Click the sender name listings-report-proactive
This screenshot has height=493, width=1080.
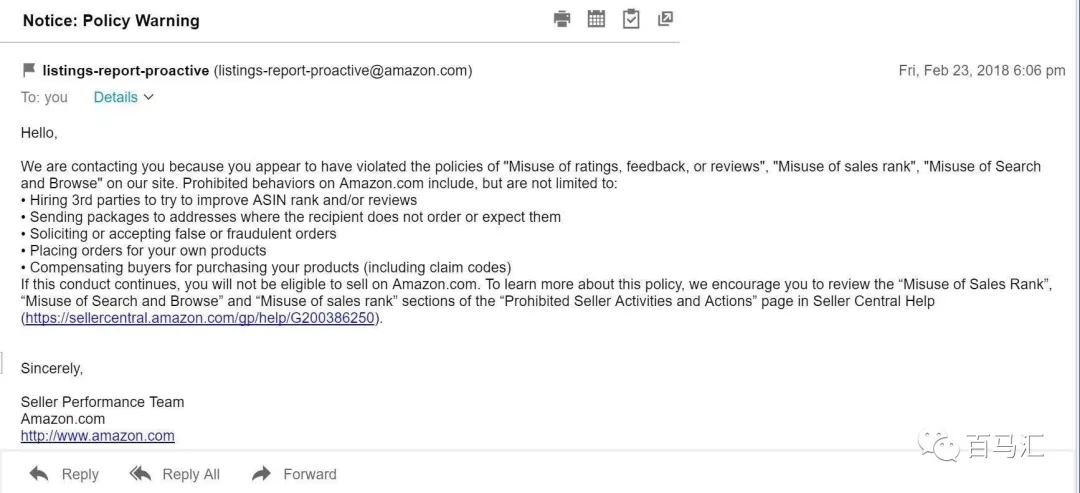coord(125,70)
